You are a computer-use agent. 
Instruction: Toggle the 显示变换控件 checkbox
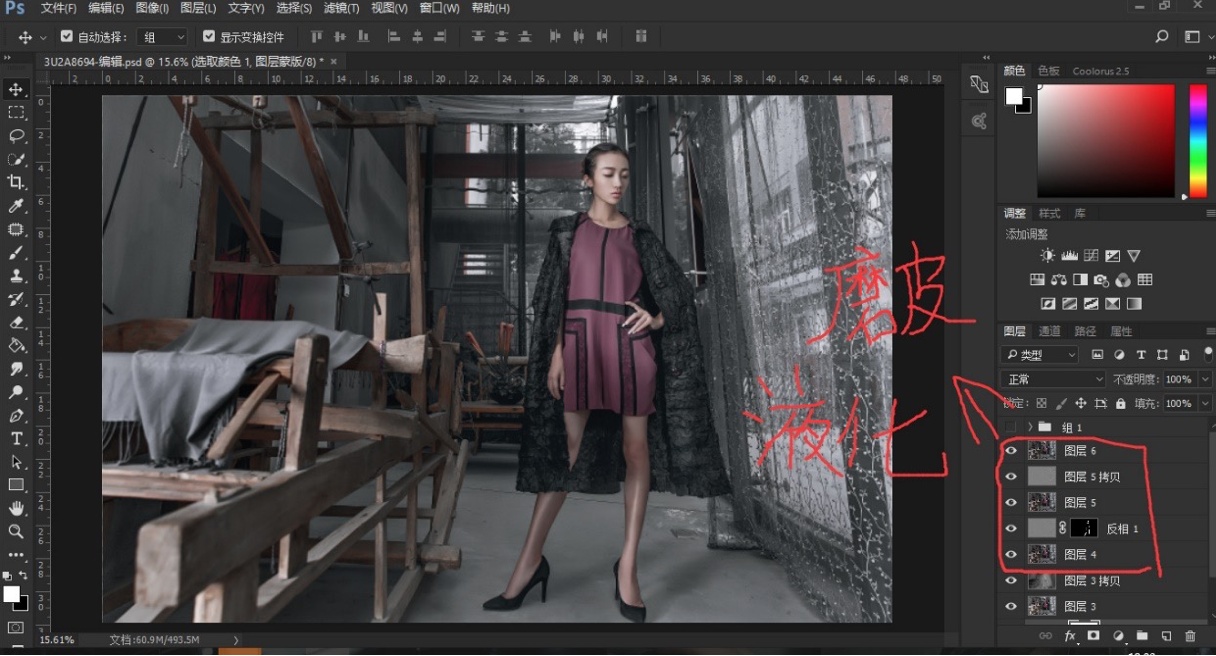(209, 37)
